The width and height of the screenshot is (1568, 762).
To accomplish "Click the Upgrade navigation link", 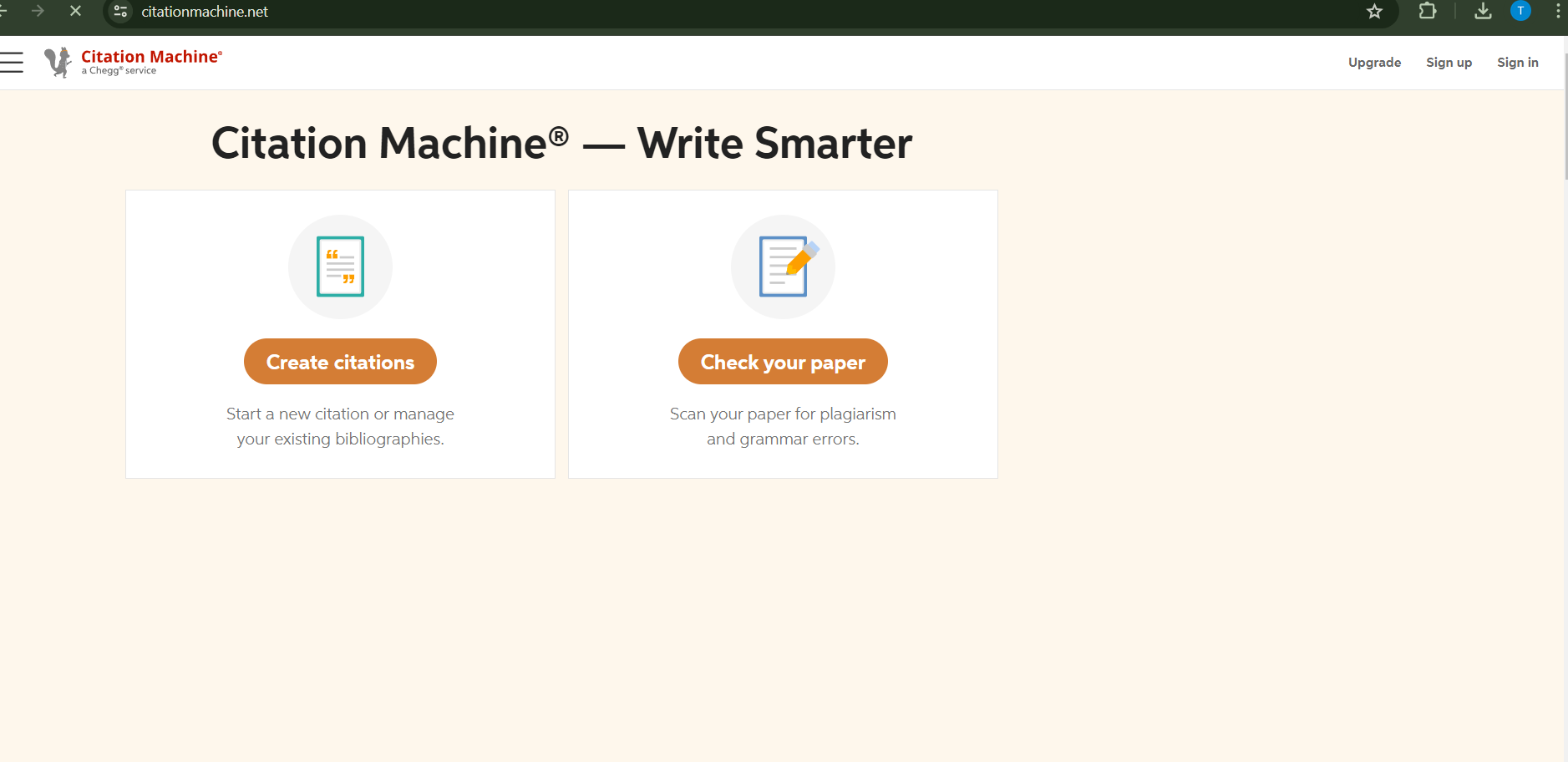I will (x=1374, y=63).
